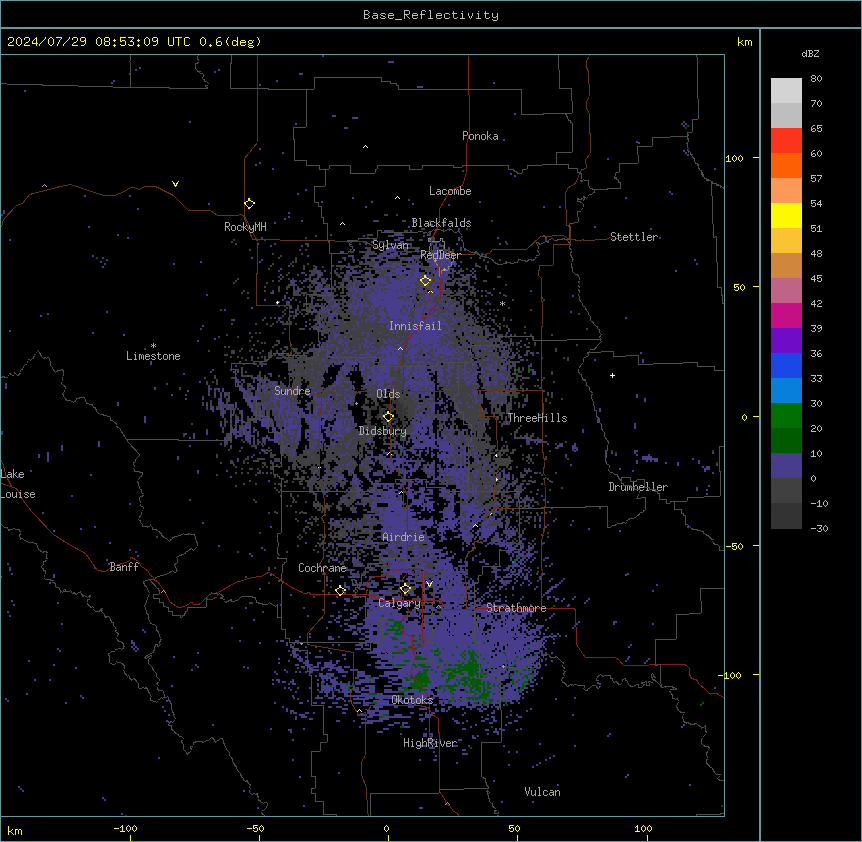Click the 100 tick on right vertical axis
This screenshot has width=862, height=842.
pyautogui.click(x=734, y=158)
